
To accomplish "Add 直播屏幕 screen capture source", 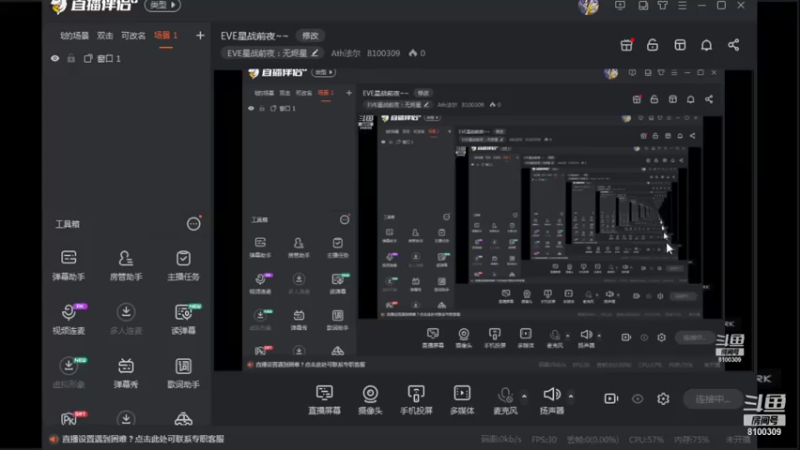I will [x=324, y=399].
